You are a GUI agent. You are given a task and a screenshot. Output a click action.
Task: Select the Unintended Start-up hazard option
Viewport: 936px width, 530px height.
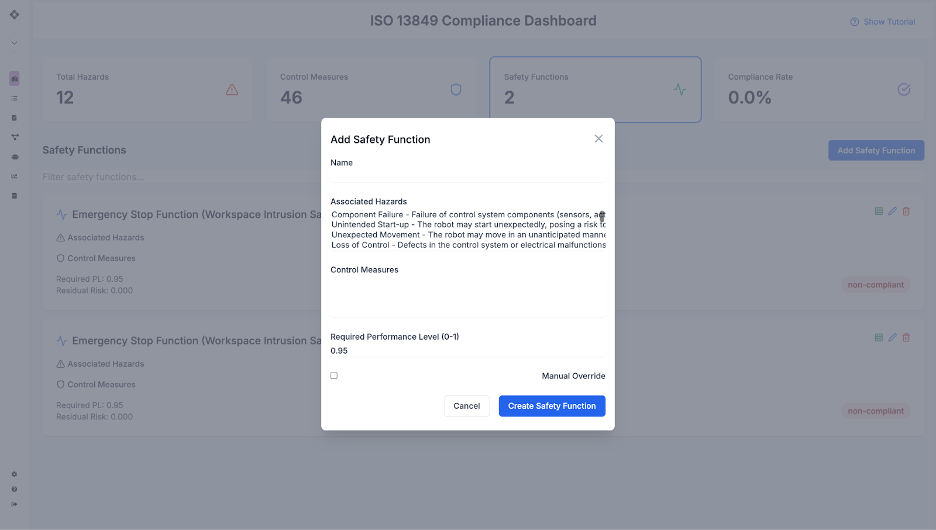point(467,224)
